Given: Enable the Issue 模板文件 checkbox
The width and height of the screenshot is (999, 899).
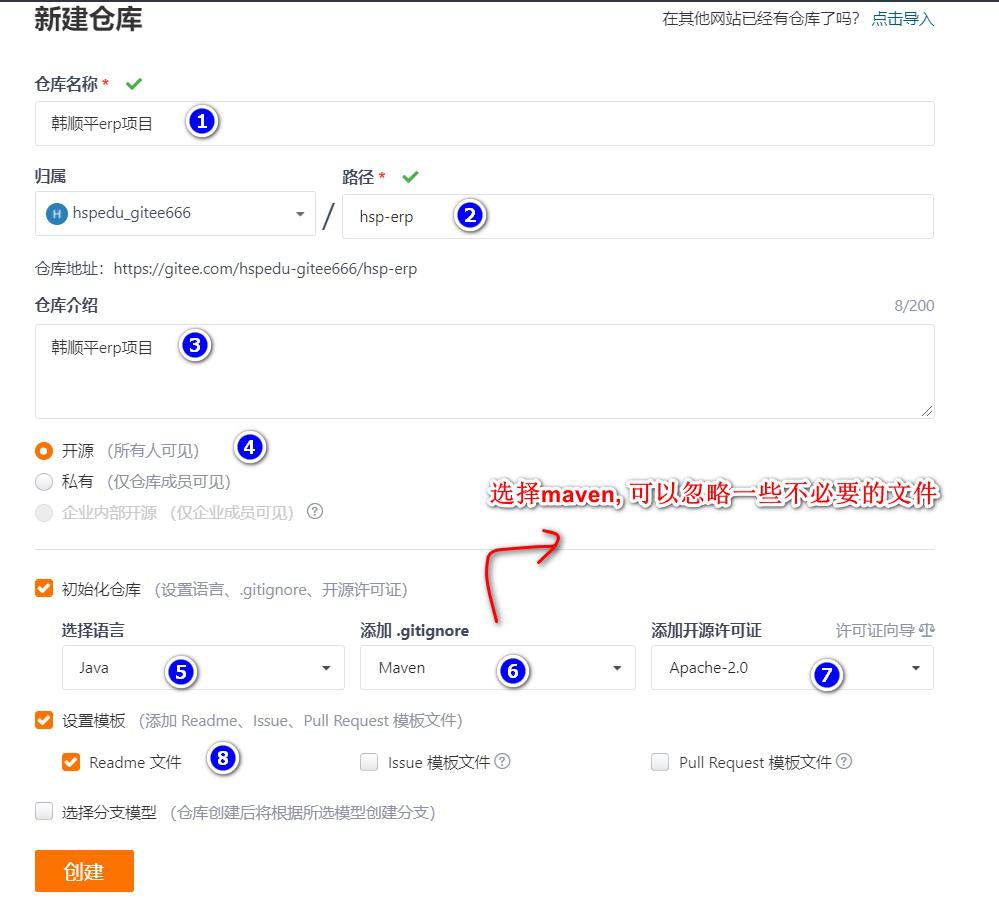Looking at the screenshot, I should tap(369, 762).
